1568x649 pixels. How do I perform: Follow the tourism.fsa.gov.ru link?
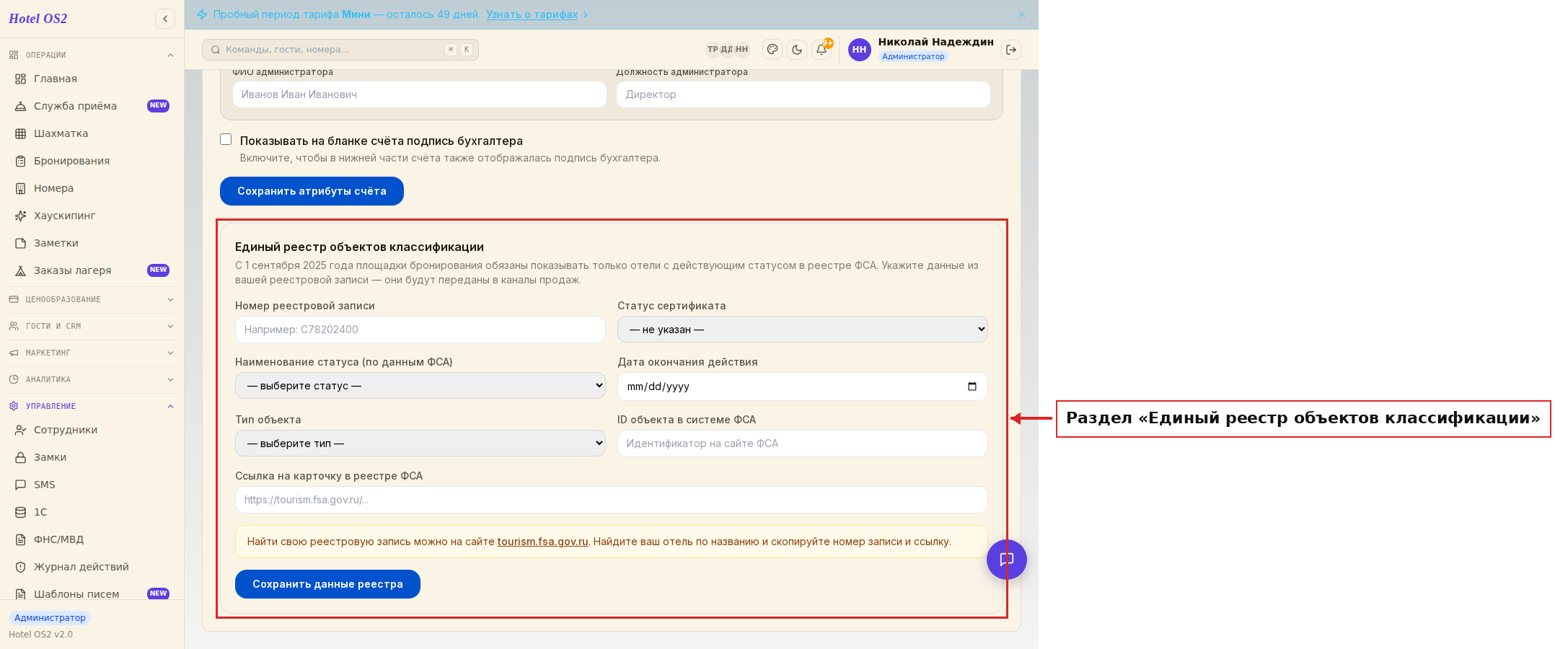coord(542,542)
